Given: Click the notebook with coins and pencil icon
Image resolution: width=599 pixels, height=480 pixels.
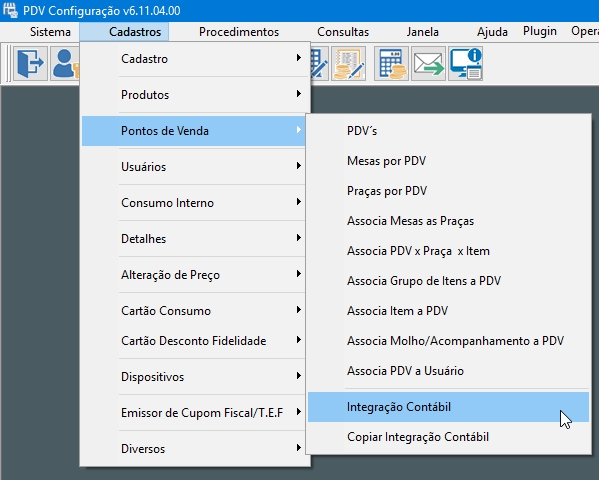Looking at the screenshot, I should [x=348, y=63].
